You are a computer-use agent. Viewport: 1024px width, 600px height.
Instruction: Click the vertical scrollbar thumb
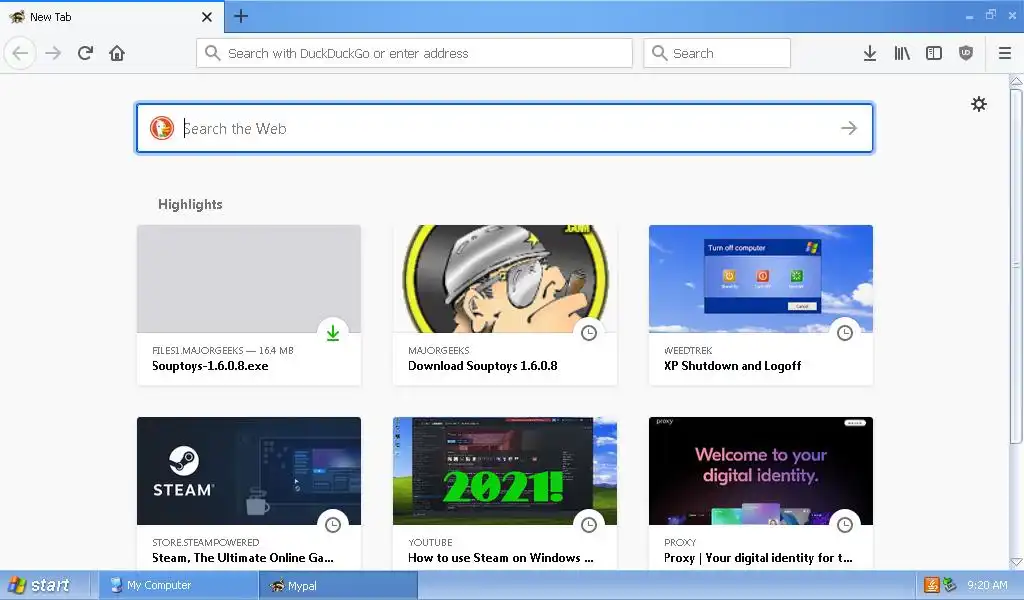click(1016, 266)
